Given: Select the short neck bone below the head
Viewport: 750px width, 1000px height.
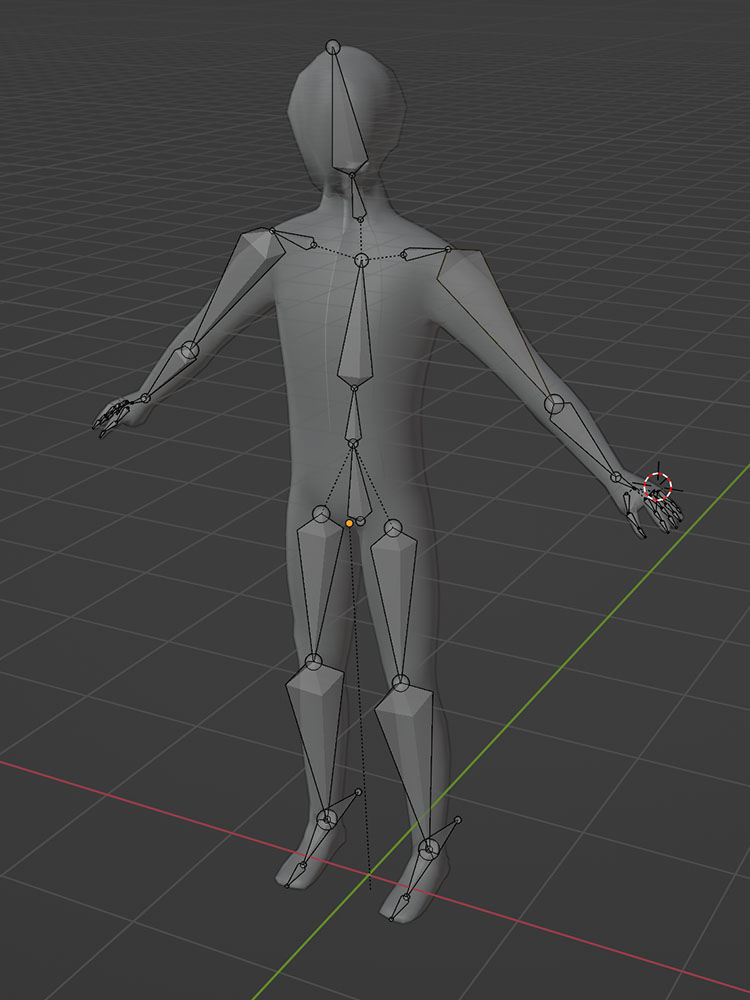Looking at the screenshot, I should [356, 196].
